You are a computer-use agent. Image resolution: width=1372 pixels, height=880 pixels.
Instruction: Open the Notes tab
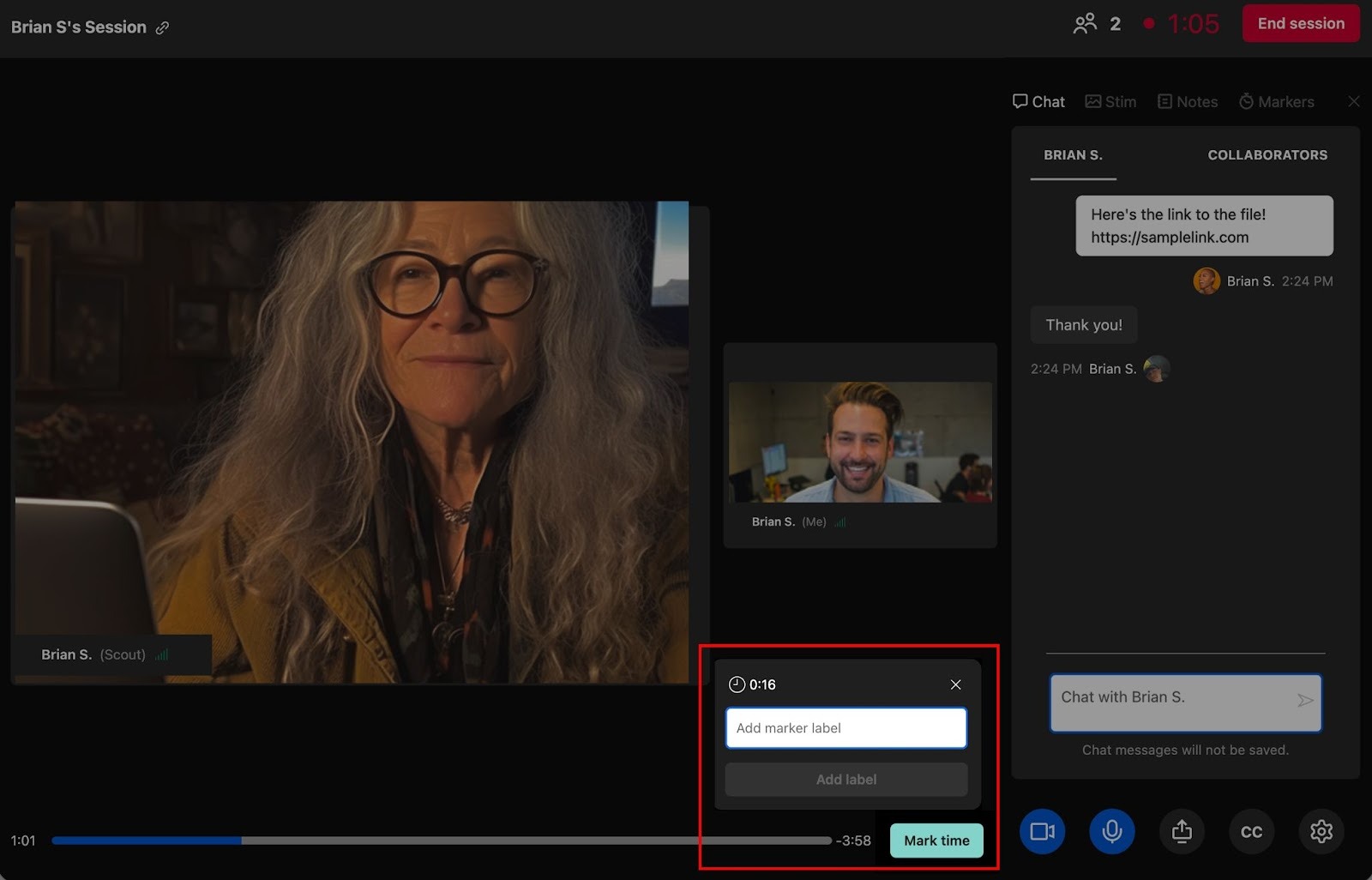tap(1188, 101)
